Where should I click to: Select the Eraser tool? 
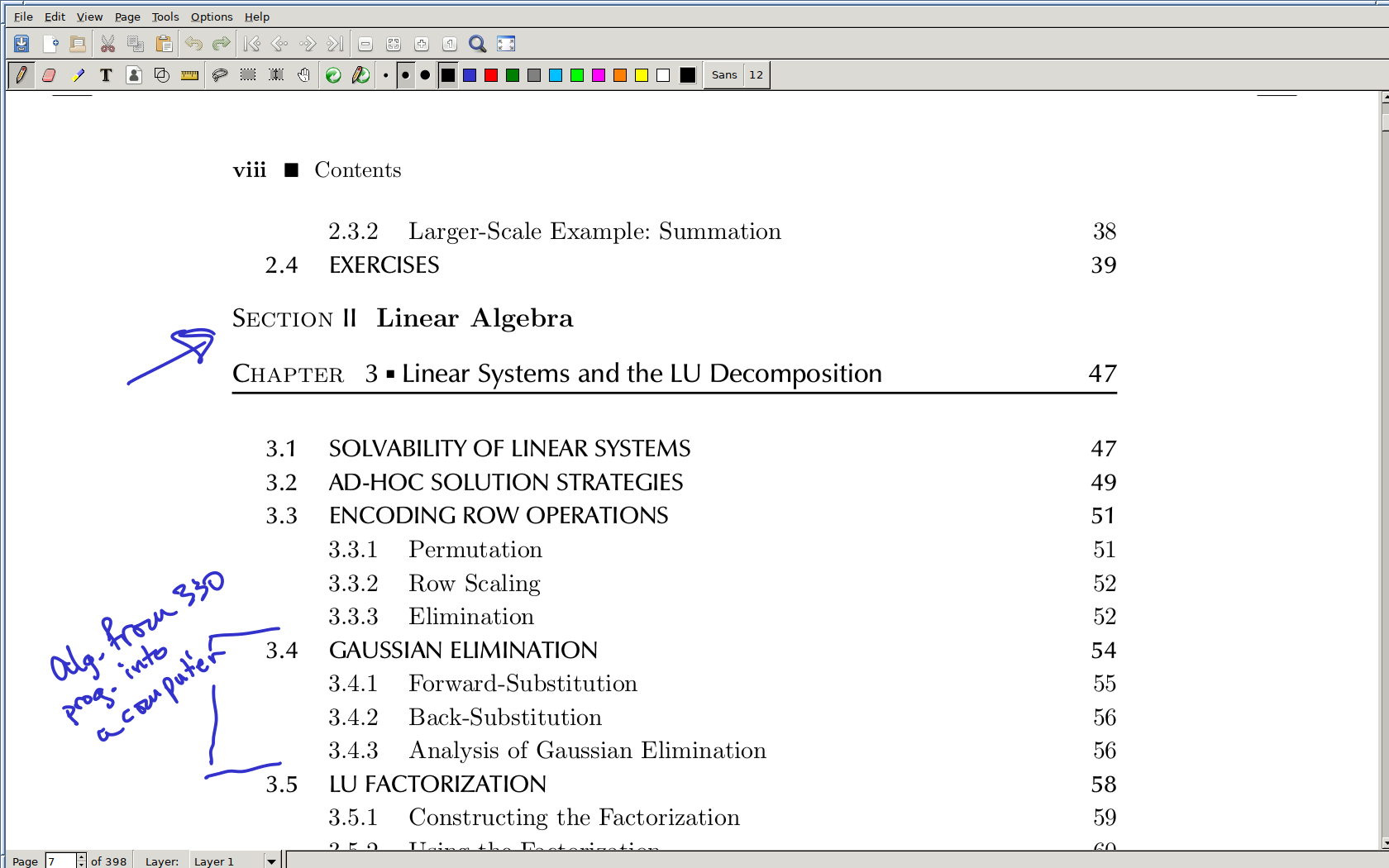tap(49, 75)
